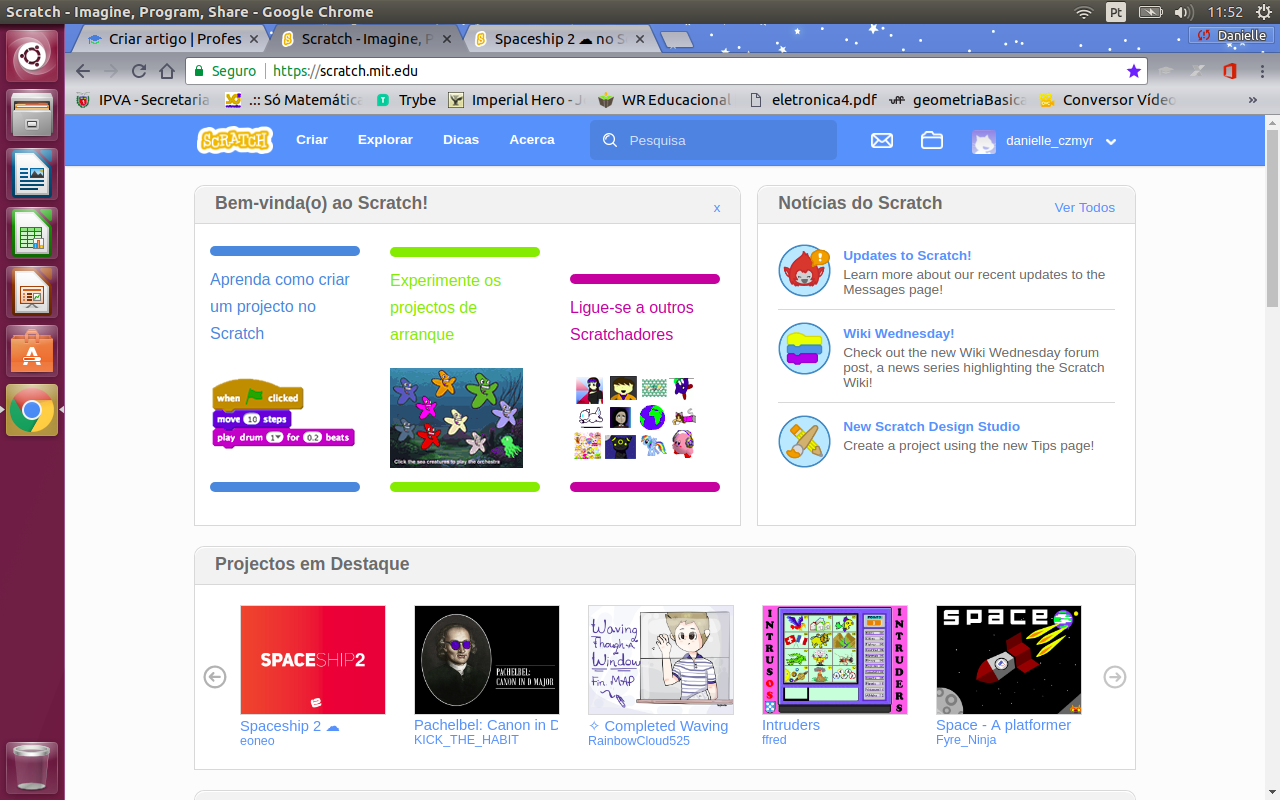Open the Completed Waving project thumbnail
Viewport: 1280px width, 800px height.
click(x=661, y=660)
